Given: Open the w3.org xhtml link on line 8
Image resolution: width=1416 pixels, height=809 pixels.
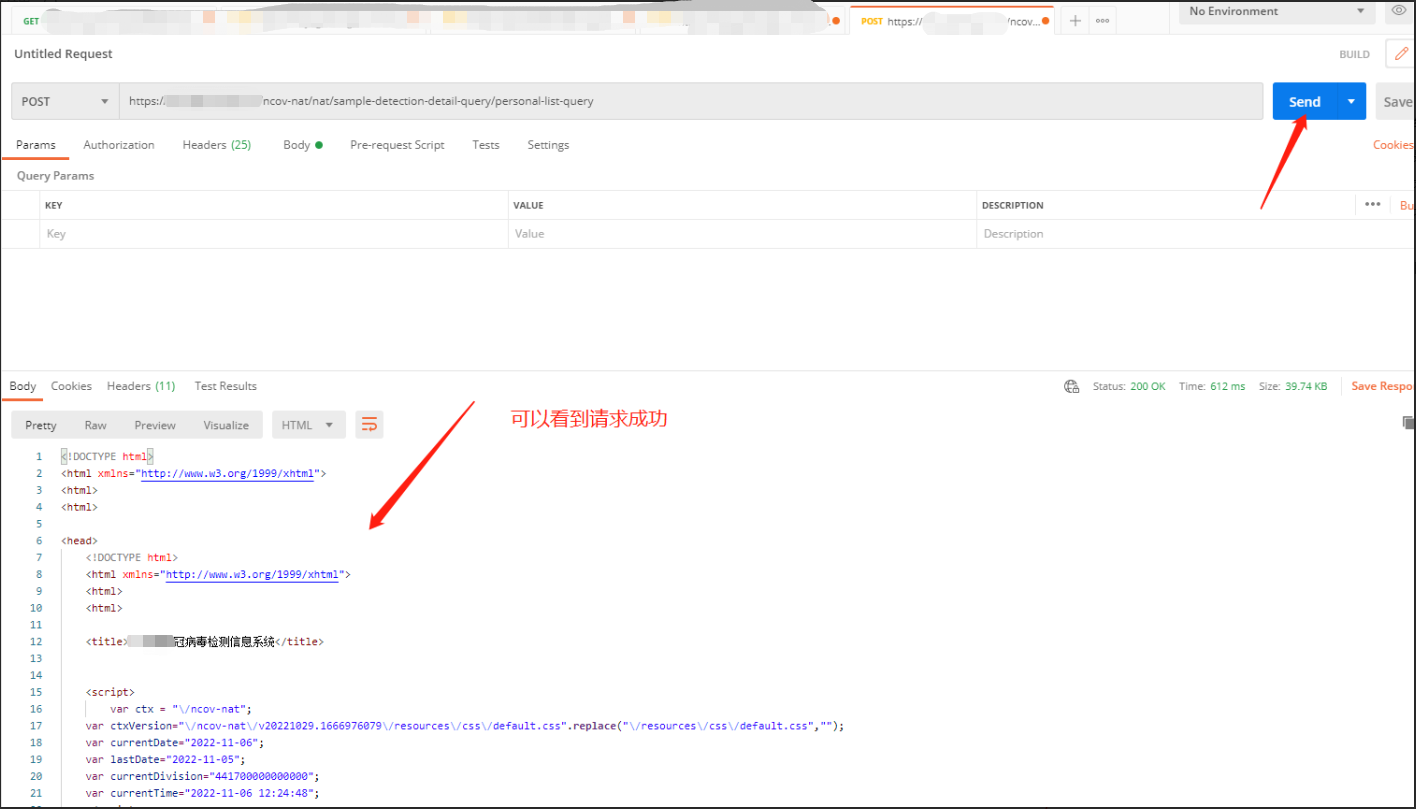Looking at the screenshot, I should click(x=252, y=574).
